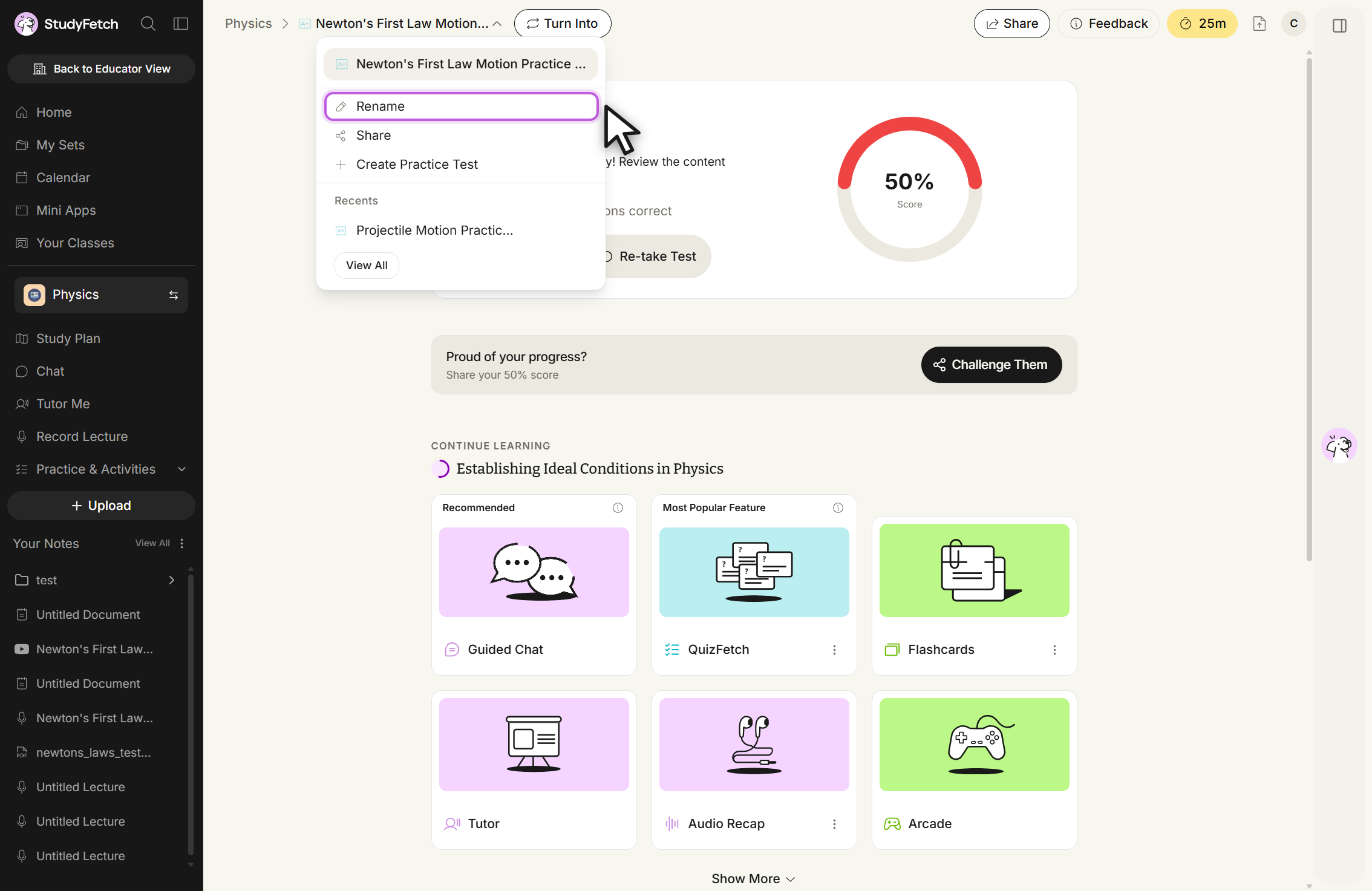1372x891 pixels.
Task: Select Share in the dropdown menu
Action: click(461, 135)
